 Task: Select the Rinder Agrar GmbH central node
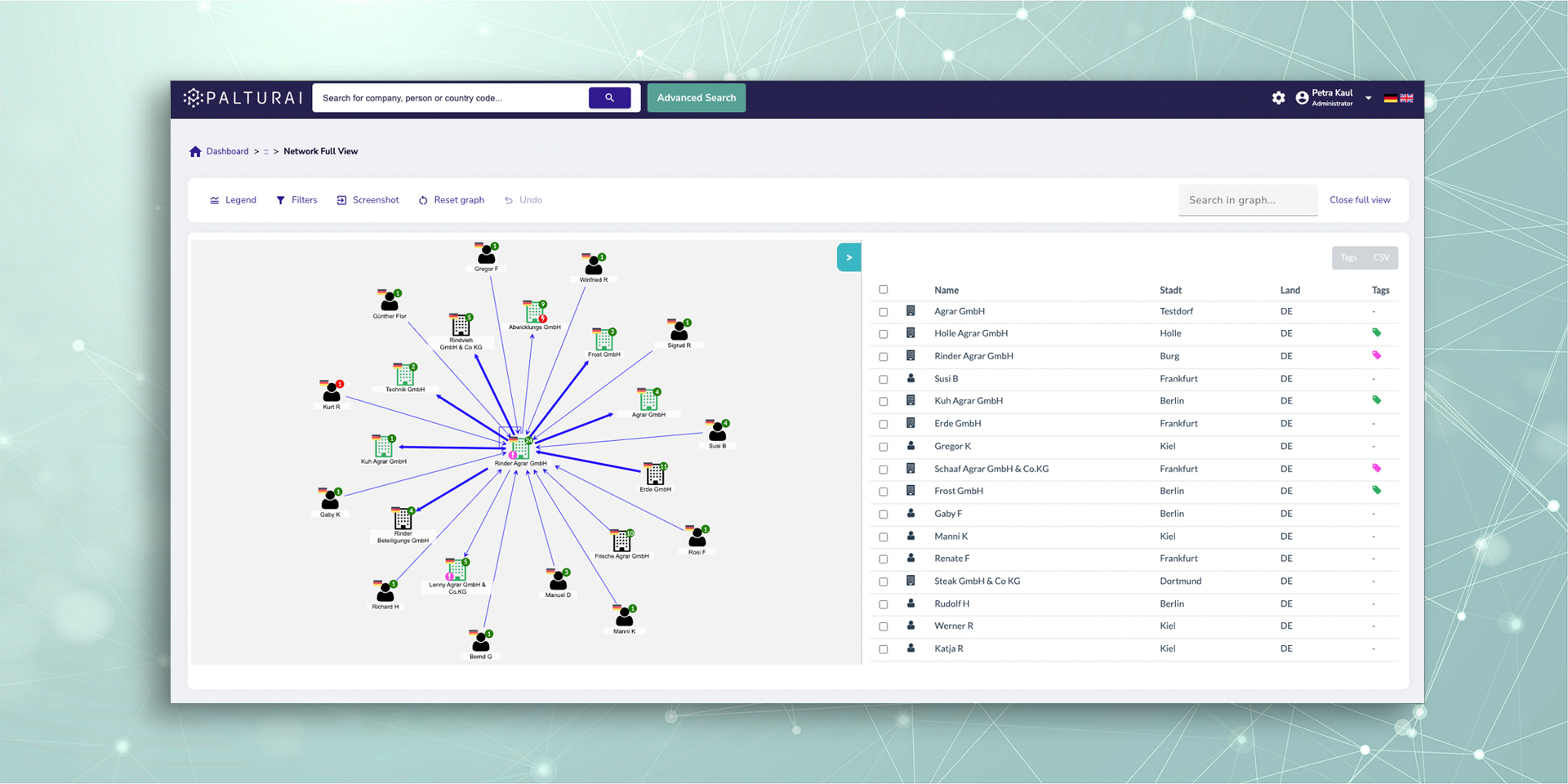[x=519, y=448]
